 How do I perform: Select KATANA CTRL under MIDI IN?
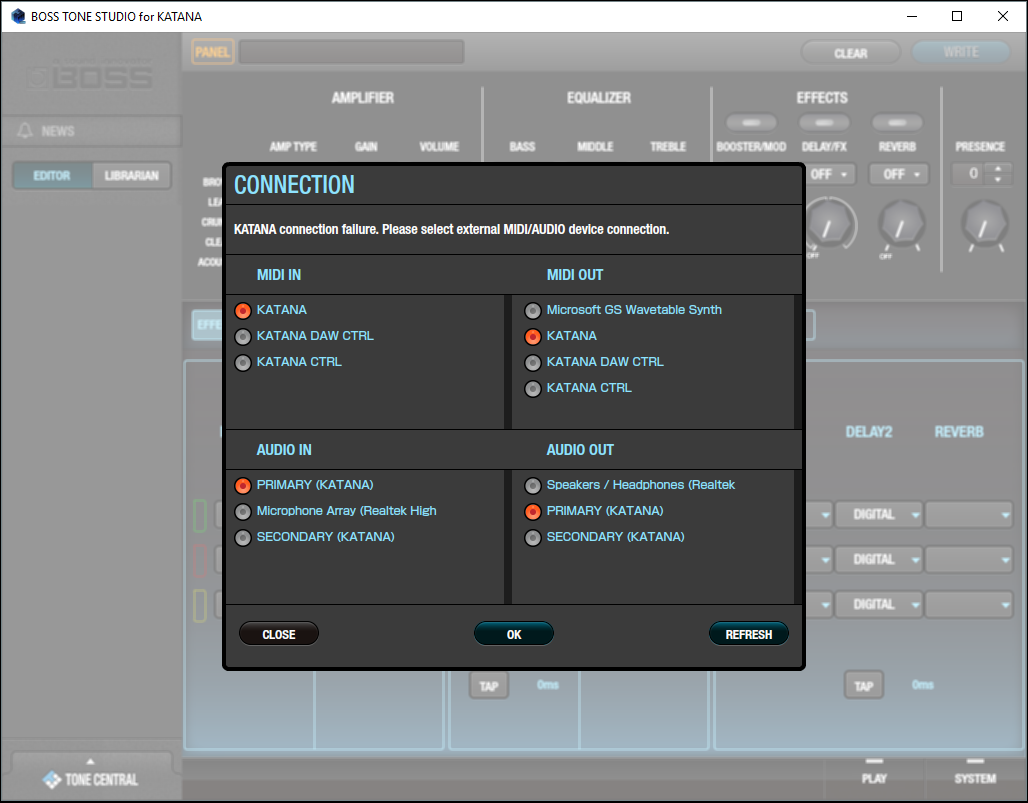[243, 362]
